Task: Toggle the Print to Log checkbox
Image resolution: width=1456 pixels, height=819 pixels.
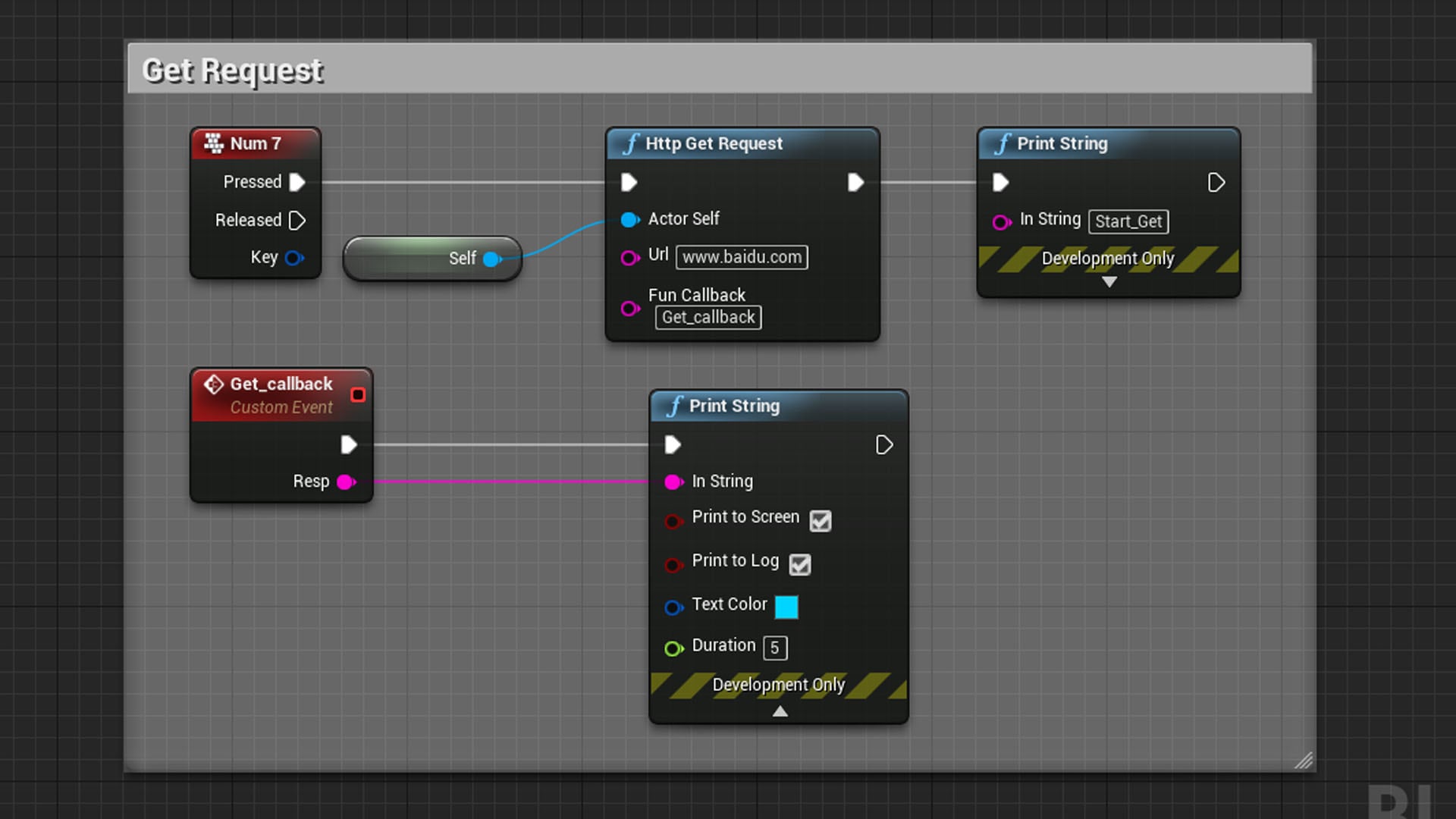Action: (x=800, y=565)
